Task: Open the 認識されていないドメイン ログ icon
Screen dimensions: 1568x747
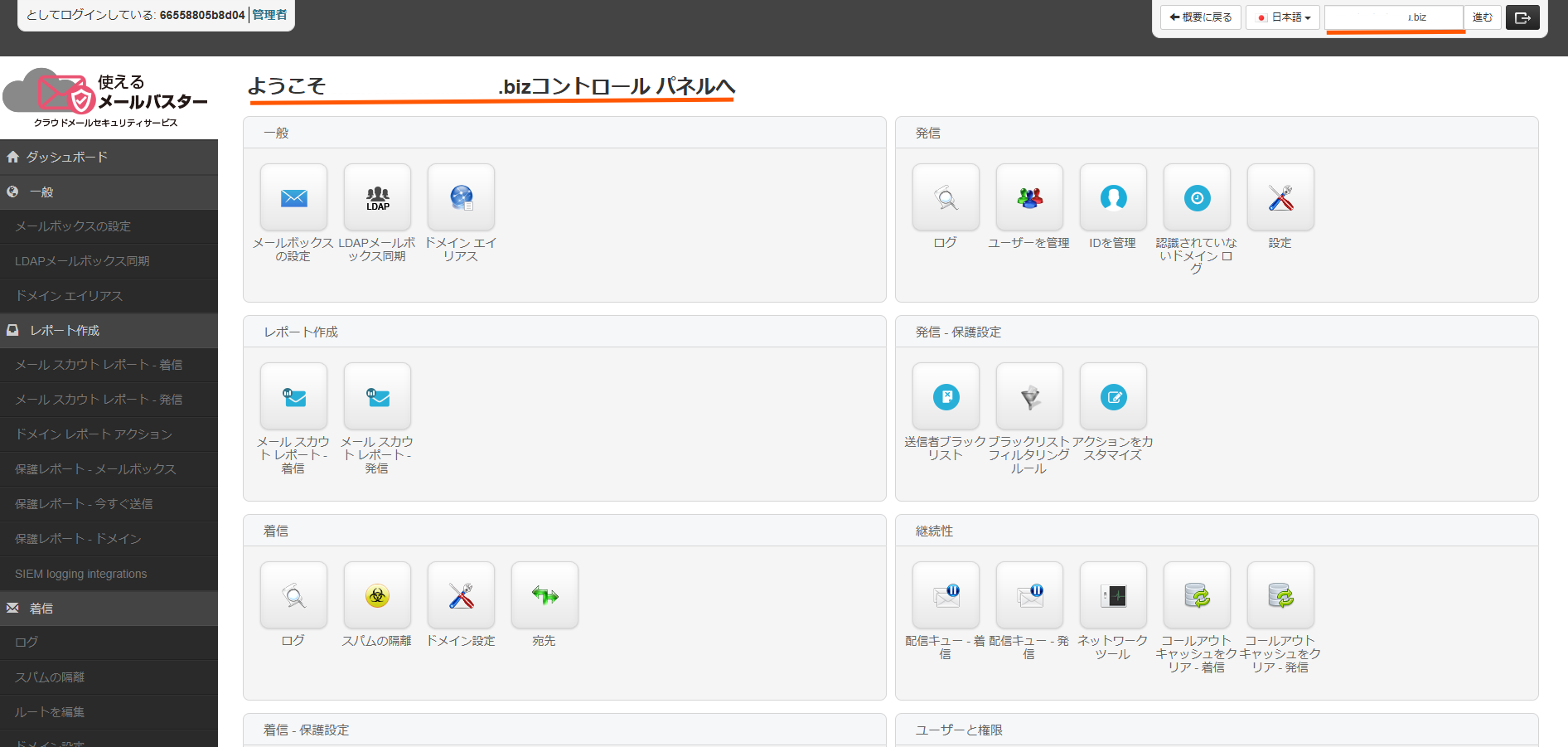Action: coord(1197,197)
